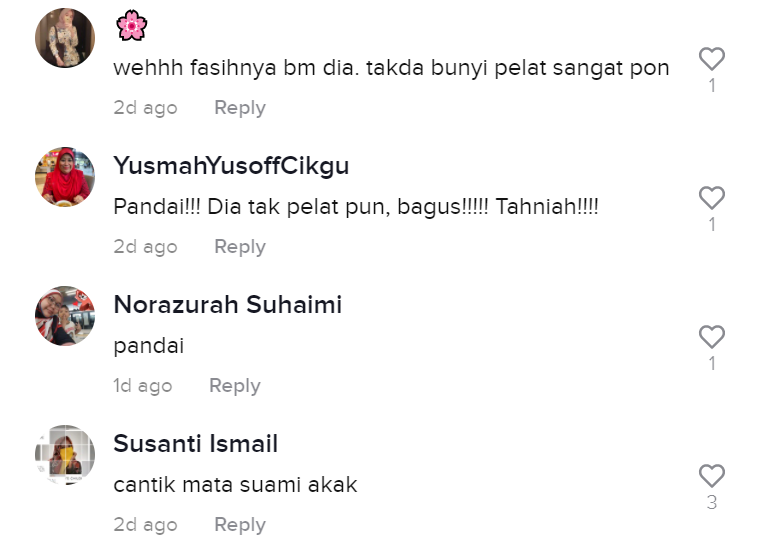Click the 'Pandai!!! Dia tak pelat pun' comment text
The image size is (771, 537).
coord(355,208)
